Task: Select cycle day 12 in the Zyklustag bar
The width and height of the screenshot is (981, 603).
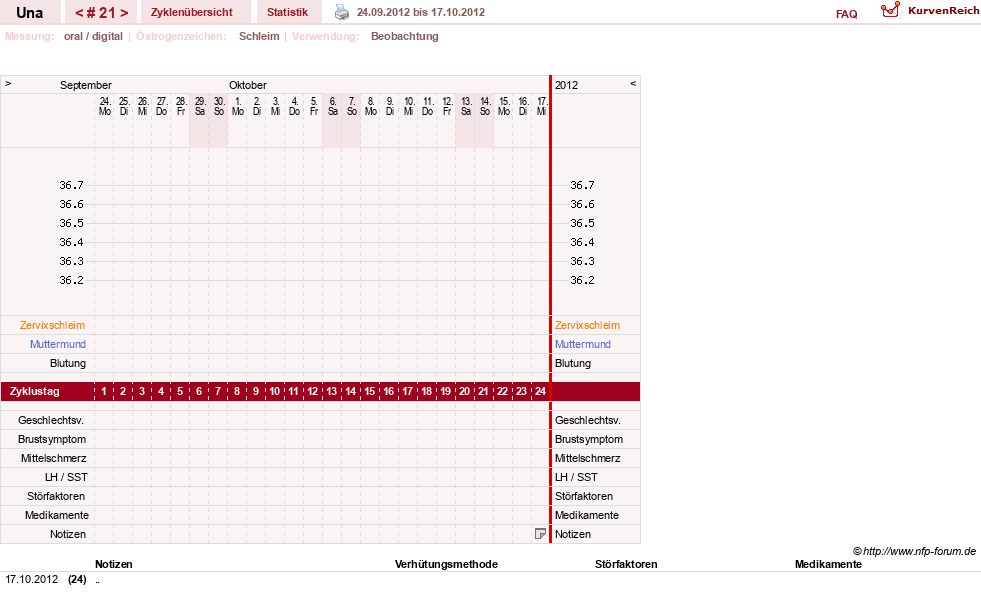Action: [313, 392]
